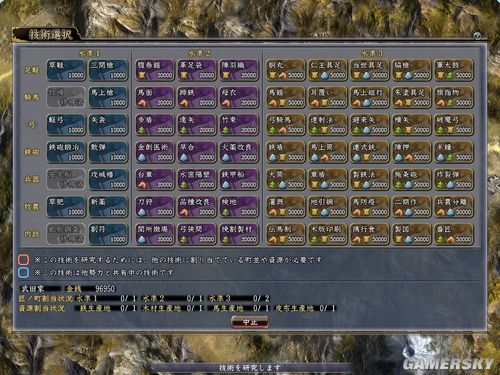Choose the 馬上組打 technology
500x375 pixels.
(x=370, y=97)
